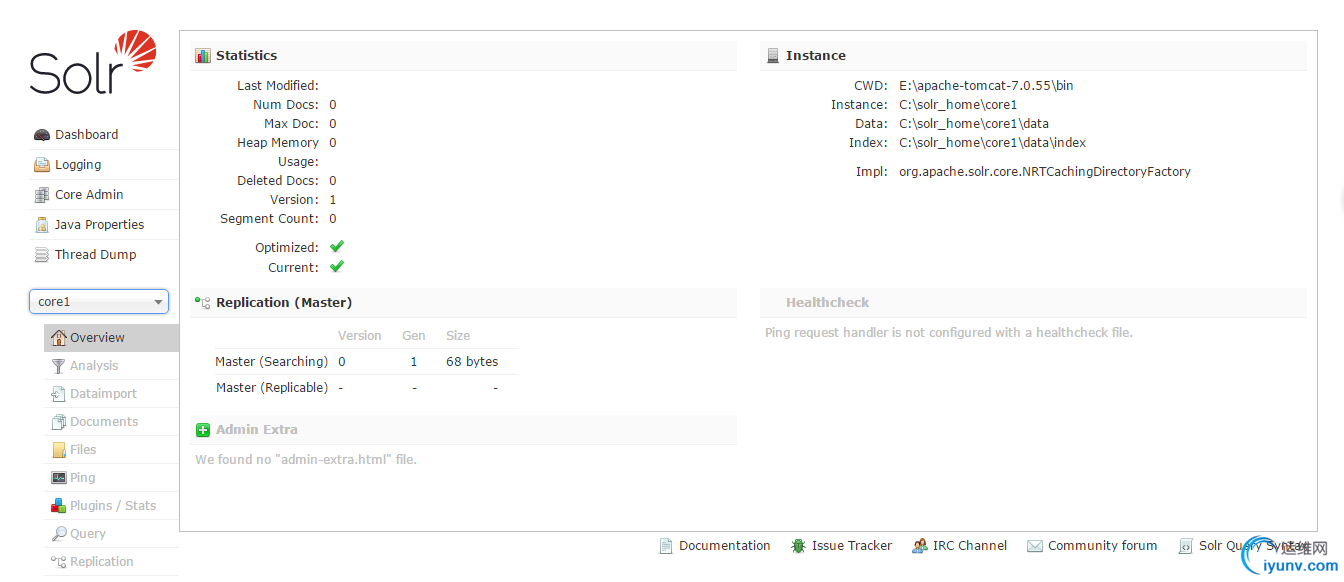Click the Dataimport document icon

coord(59,394)
